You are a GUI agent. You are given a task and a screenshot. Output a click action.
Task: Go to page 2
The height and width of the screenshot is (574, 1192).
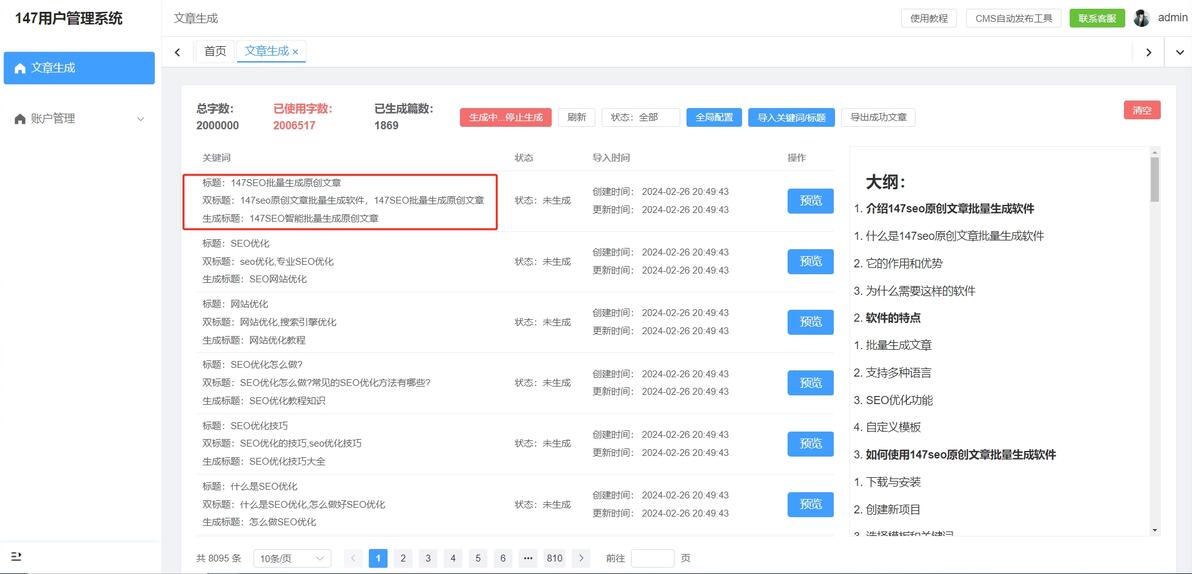click(x=403, y=558)
